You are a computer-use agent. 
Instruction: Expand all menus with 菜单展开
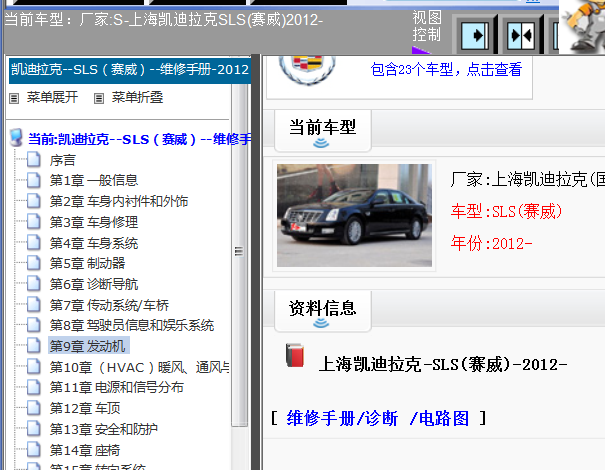pyautogui.click(x=52, y=97)
